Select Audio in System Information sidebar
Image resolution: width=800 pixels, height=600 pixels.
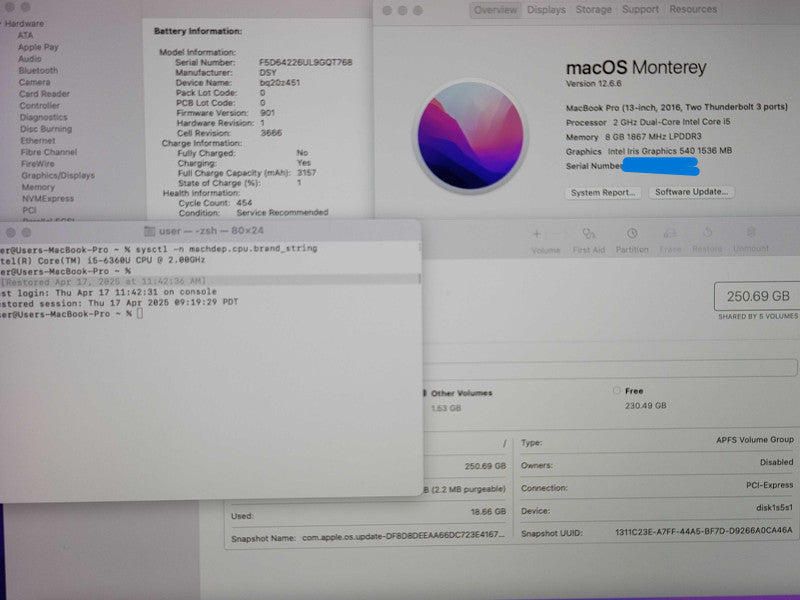click(30, 59)
